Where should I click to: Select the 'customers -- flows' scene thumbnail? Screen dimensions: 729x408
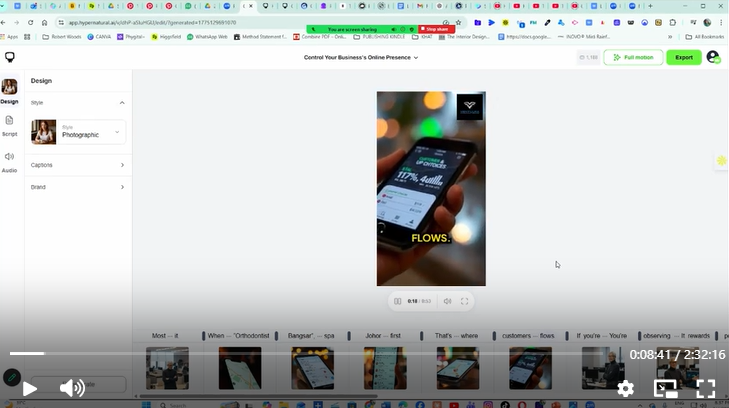530,368
